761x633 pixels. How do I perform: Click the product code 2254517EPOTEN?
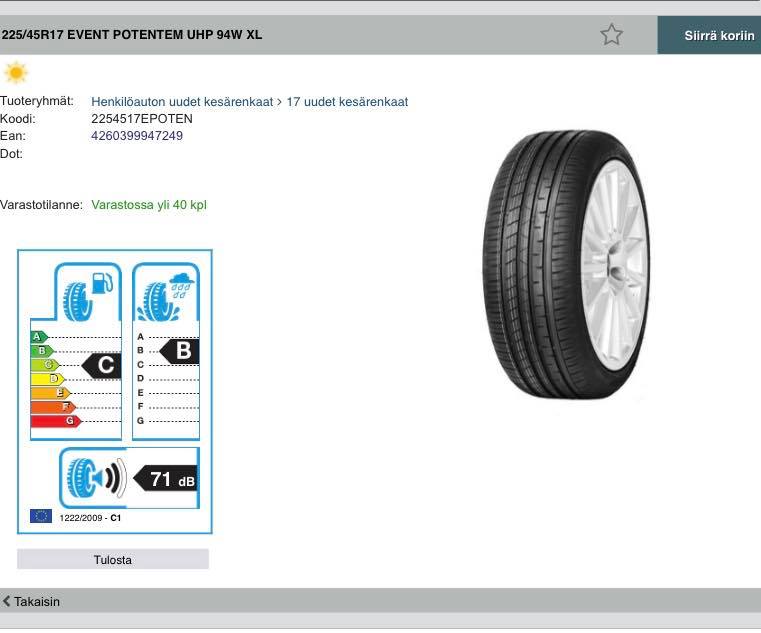[142, 119]
